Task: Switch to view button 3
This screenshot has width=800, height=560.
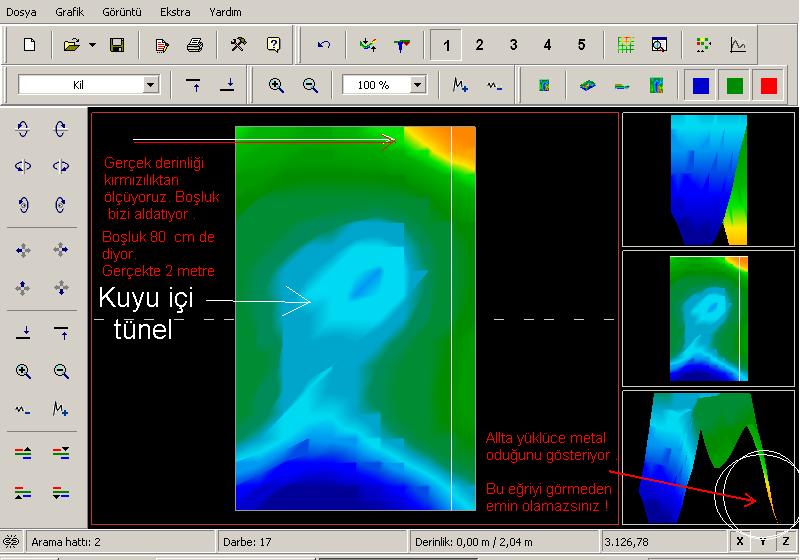Action: 513,45
